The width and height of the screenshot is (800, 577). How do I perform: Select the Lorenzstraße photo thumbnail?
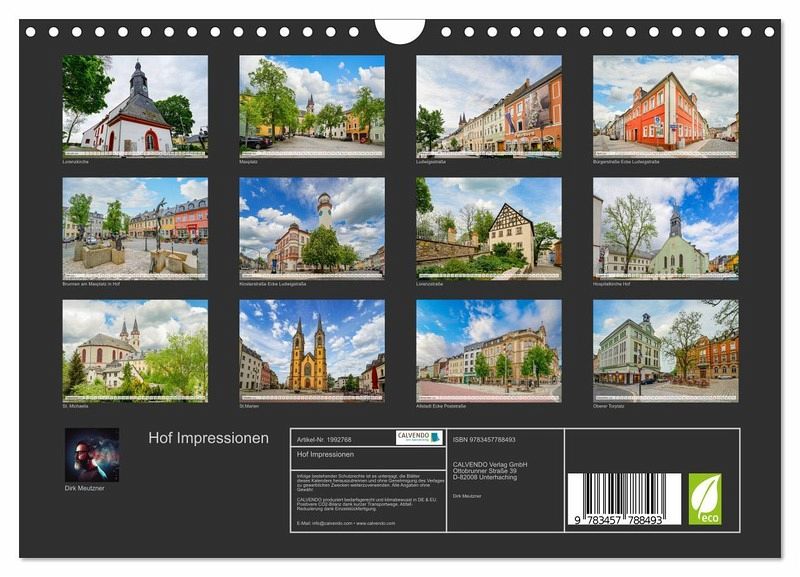pyautogui.click(x=488, y=227)
